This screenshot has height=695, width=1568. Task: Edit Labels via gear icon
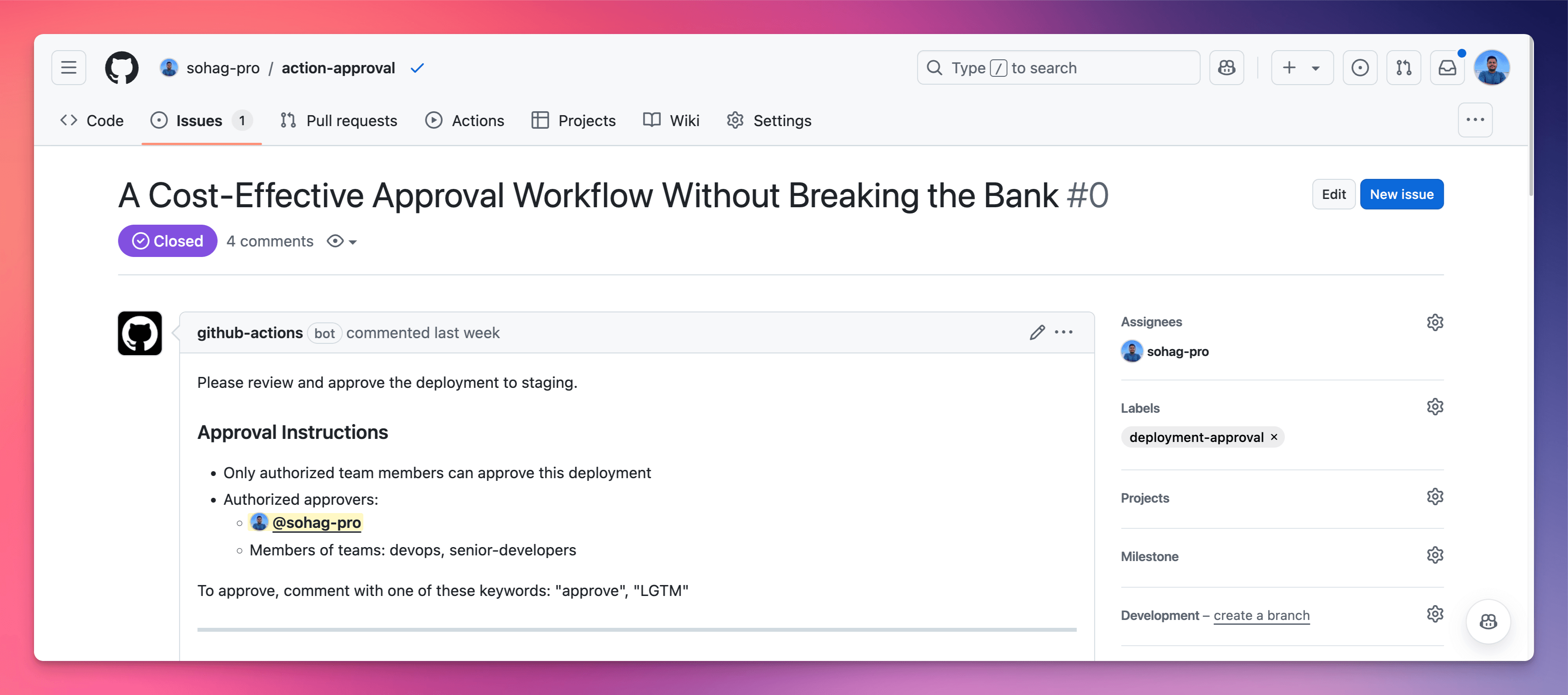tap(1435, 407)
